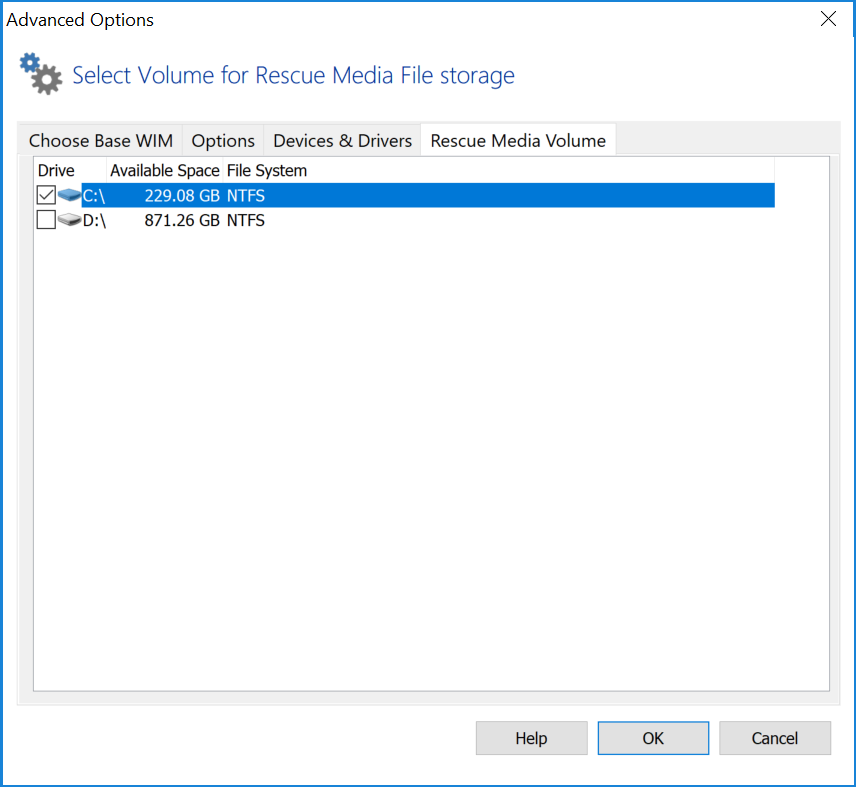Check the D:\ drive checkbox
Screen dimensions: 856x787
click(x=46, y=220)
